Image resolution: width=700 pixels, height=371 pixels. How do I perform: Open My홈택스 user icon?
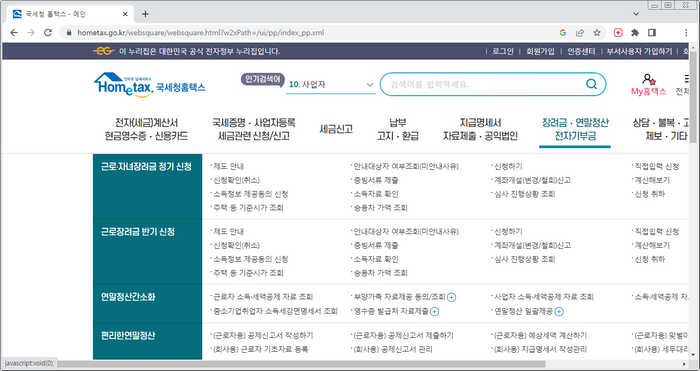point(649,84)
